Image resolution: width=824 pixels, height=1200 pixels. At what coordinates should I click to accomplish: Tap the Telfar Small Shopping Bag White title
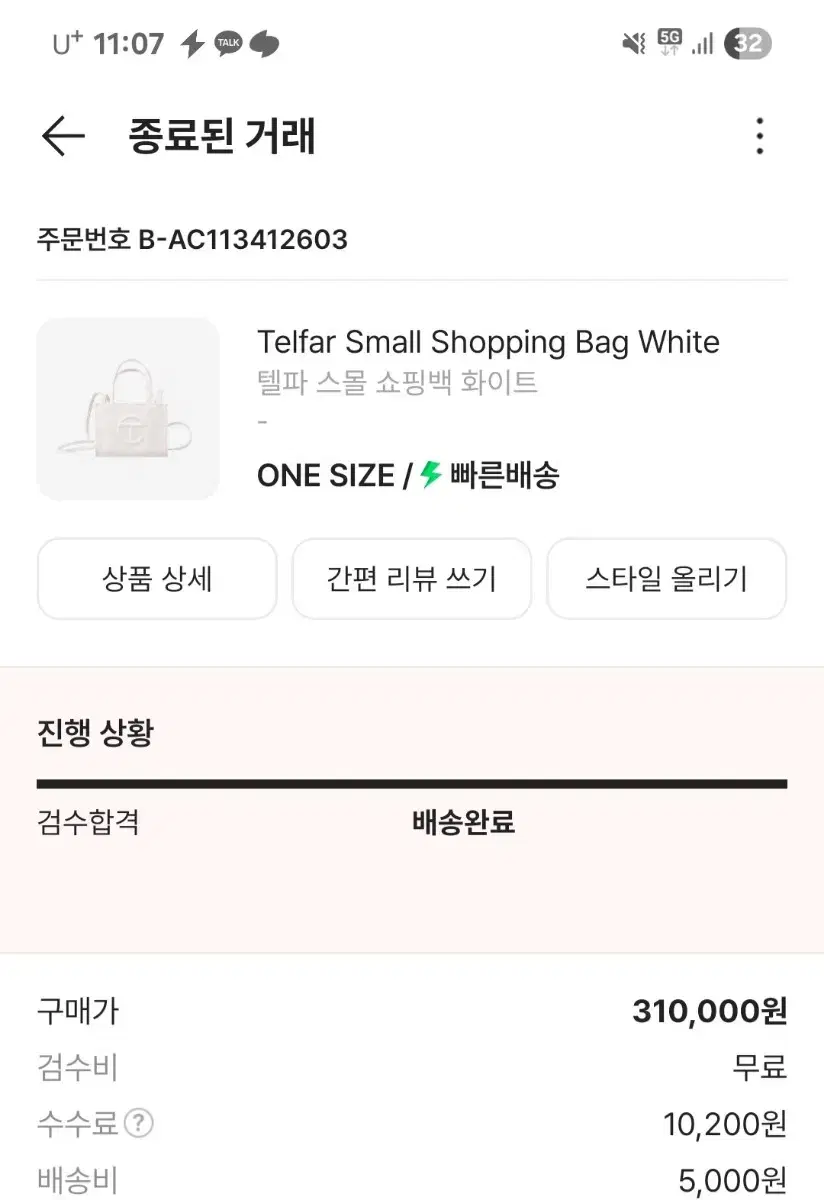tap(488, 343)
